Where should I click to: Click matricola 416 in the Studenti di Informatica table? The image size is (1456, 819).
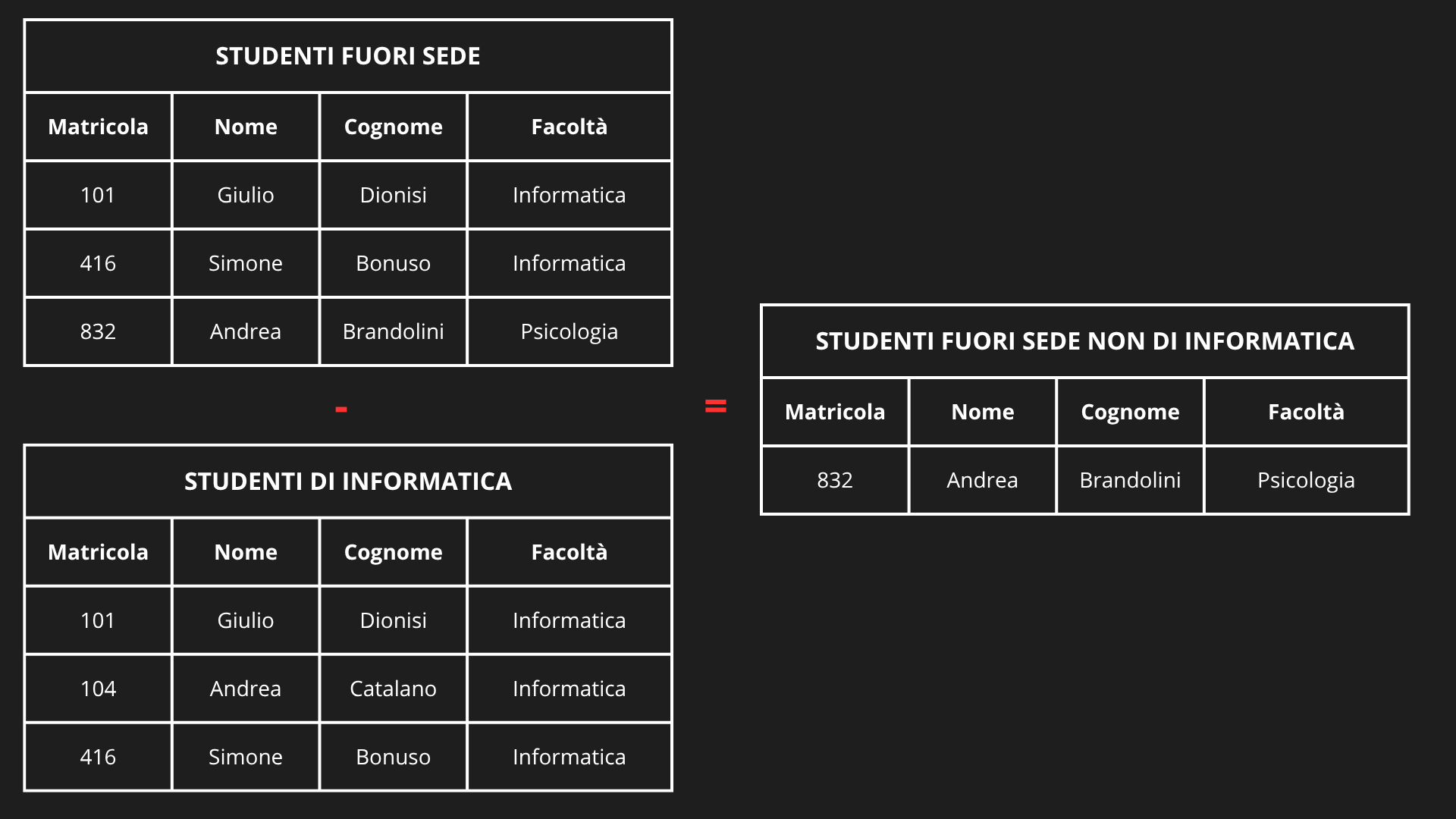pyautogui.click(x=98, y=757)
